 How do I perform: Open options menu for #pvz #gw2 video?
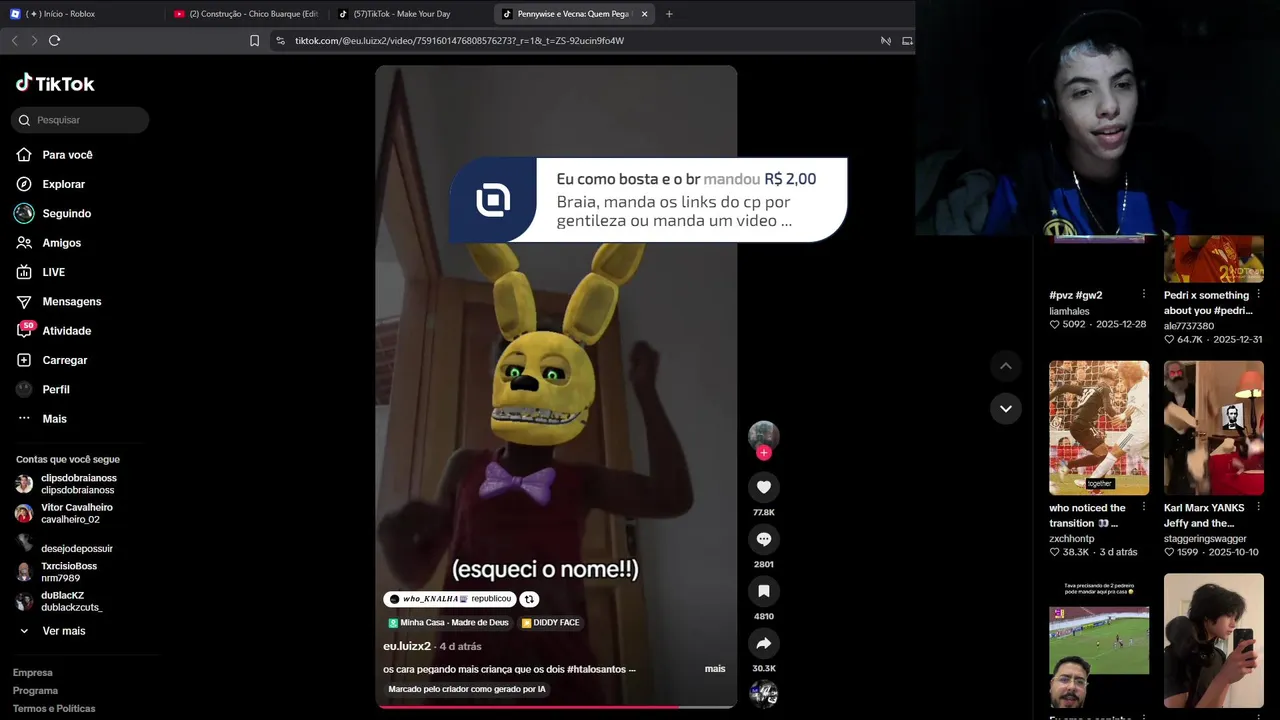[x=1144, y=295]
